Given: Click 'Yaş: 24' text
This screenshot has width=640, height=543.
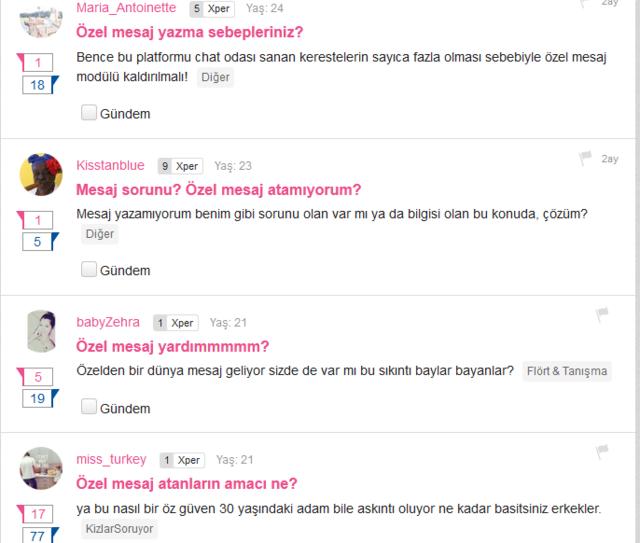Looking at the screenshot, I should pyautogui.click(x=264, y=8).
